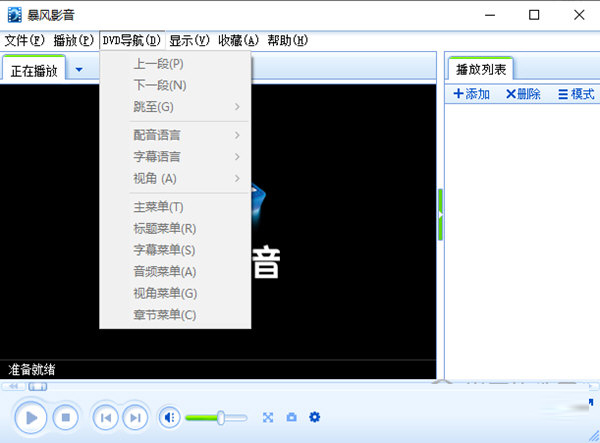Take a screenshot with camera icon
Viewport: 600px width, 443px height.
(291, 417)
